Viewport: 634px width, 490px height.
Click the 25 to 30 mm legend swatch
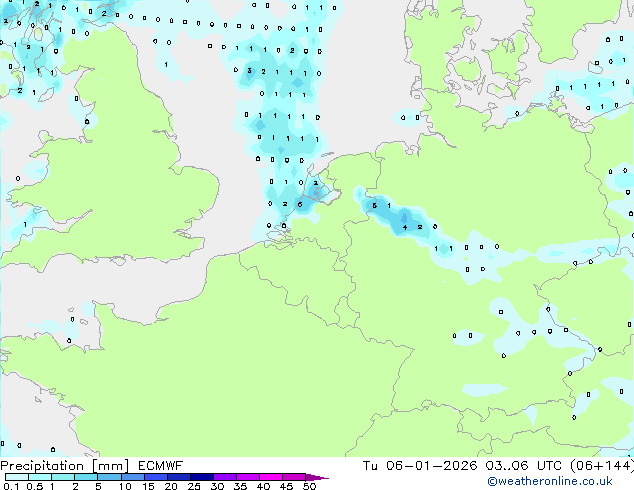[x=201, y=477]
